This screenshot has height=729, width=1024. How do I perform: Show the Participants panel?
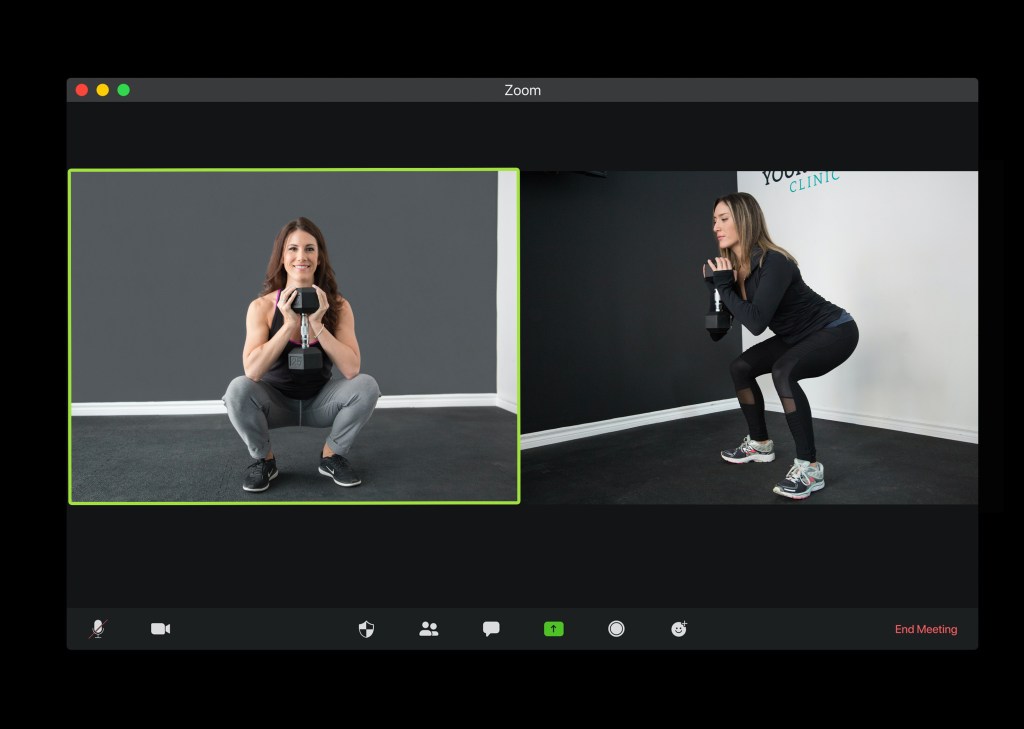coord(429,629)
